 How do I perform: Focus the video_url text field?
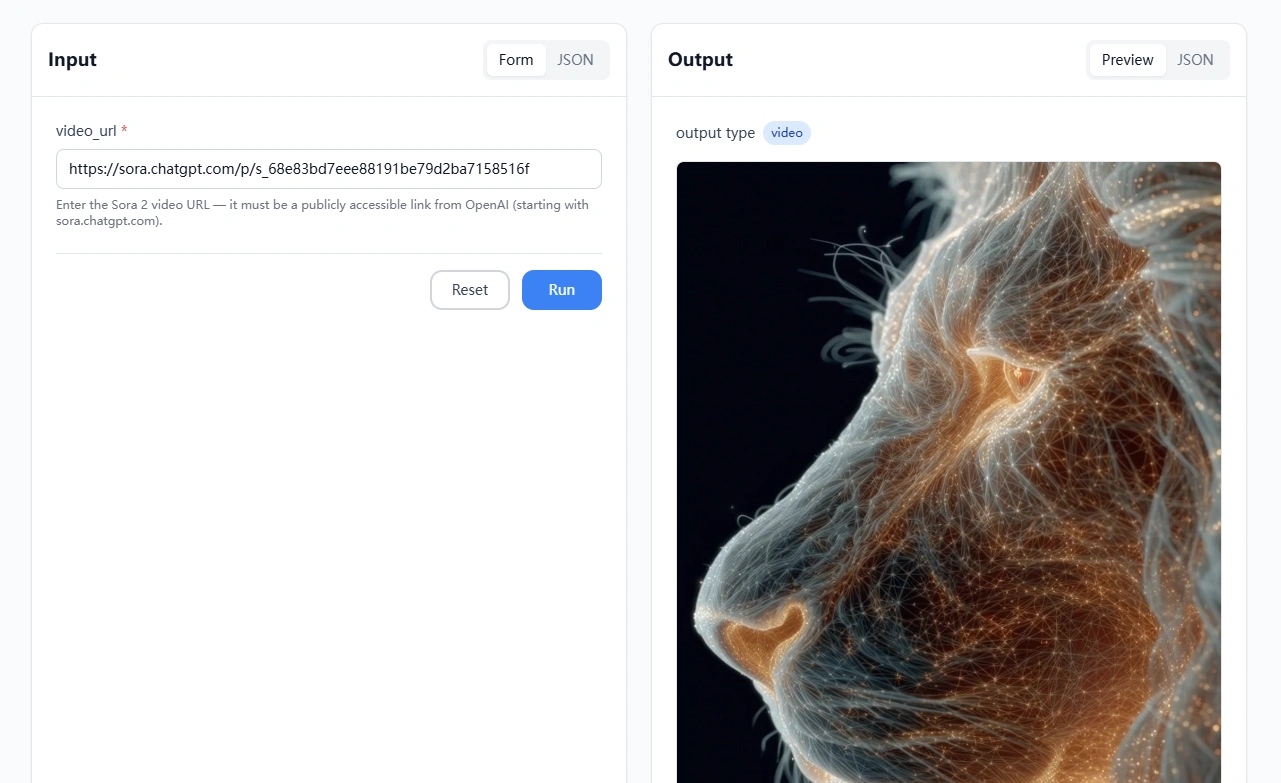[328, 169]
